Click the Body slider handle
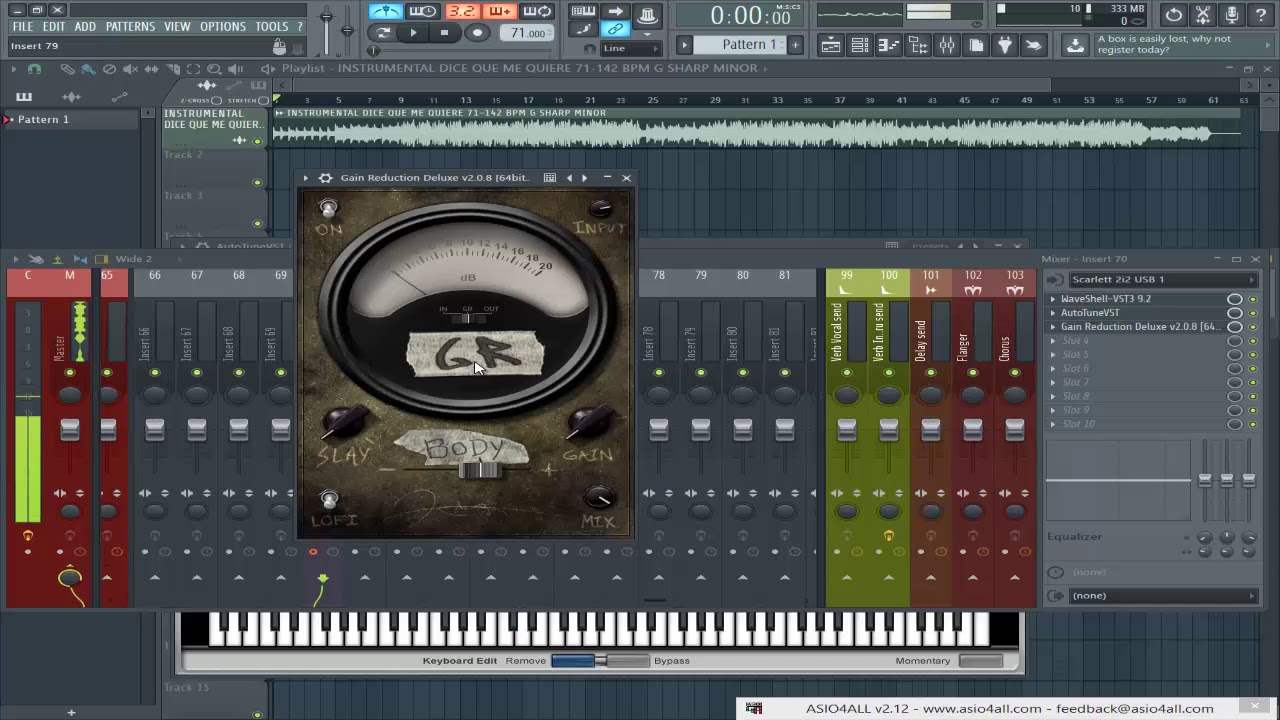Screen dimensions: 1280x720 (x=482, y=470)
